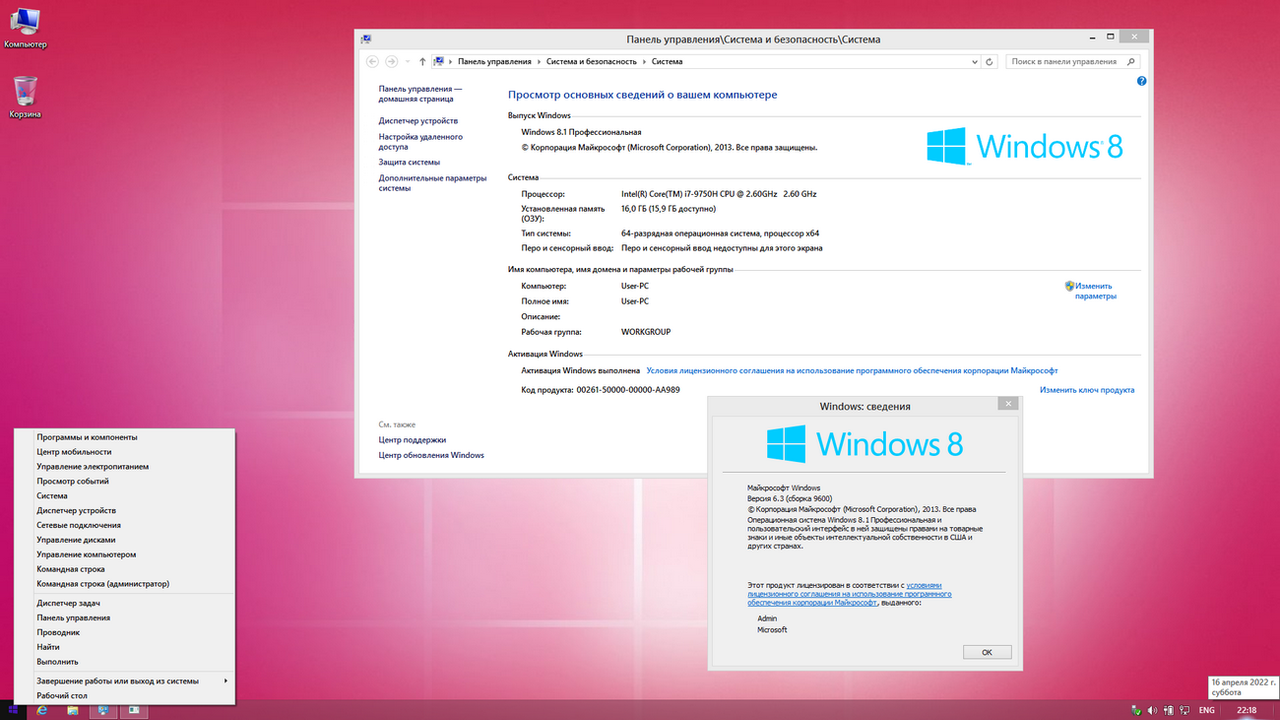Click the blue Help question mark icon
The image size is (1280, 720).
click(x=1142, y=81)
